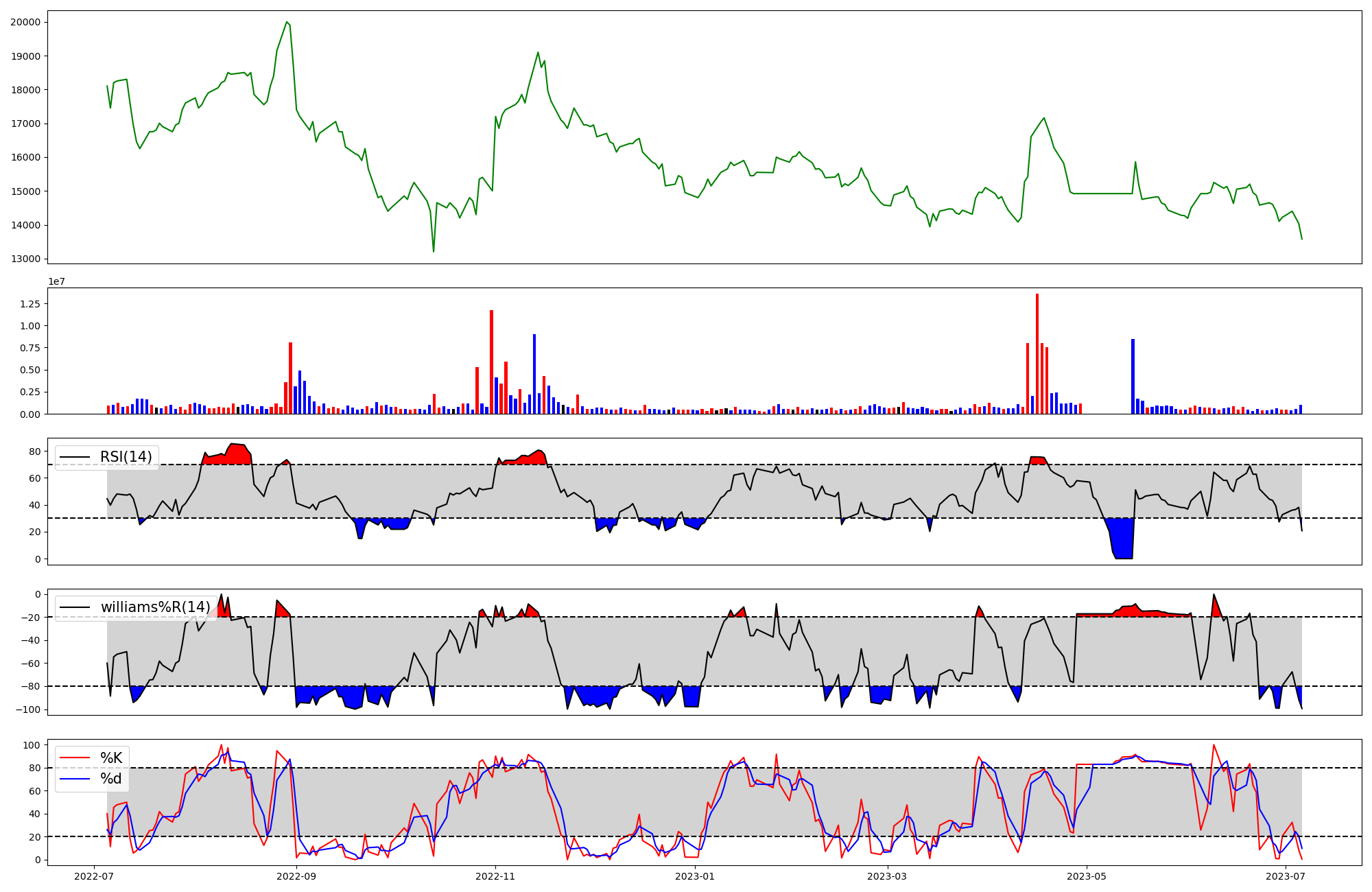
Task: Click the -100 tick on Williams %R axis
Action: pos(28,709)
